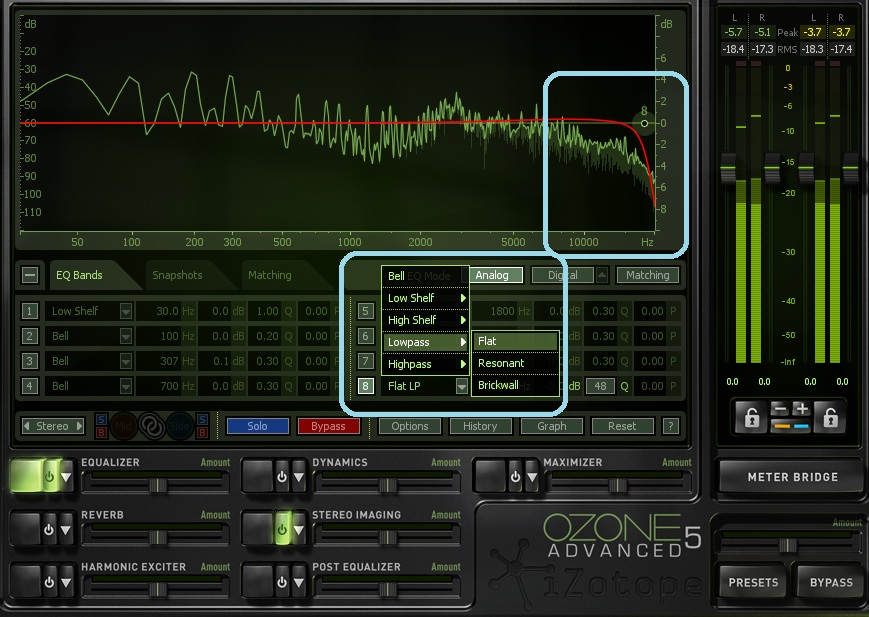The height and width of the screenshot is (617, 869).
Task: Open the band 1 Low Shelf type dropdown
Action: (x=126, y=311)
